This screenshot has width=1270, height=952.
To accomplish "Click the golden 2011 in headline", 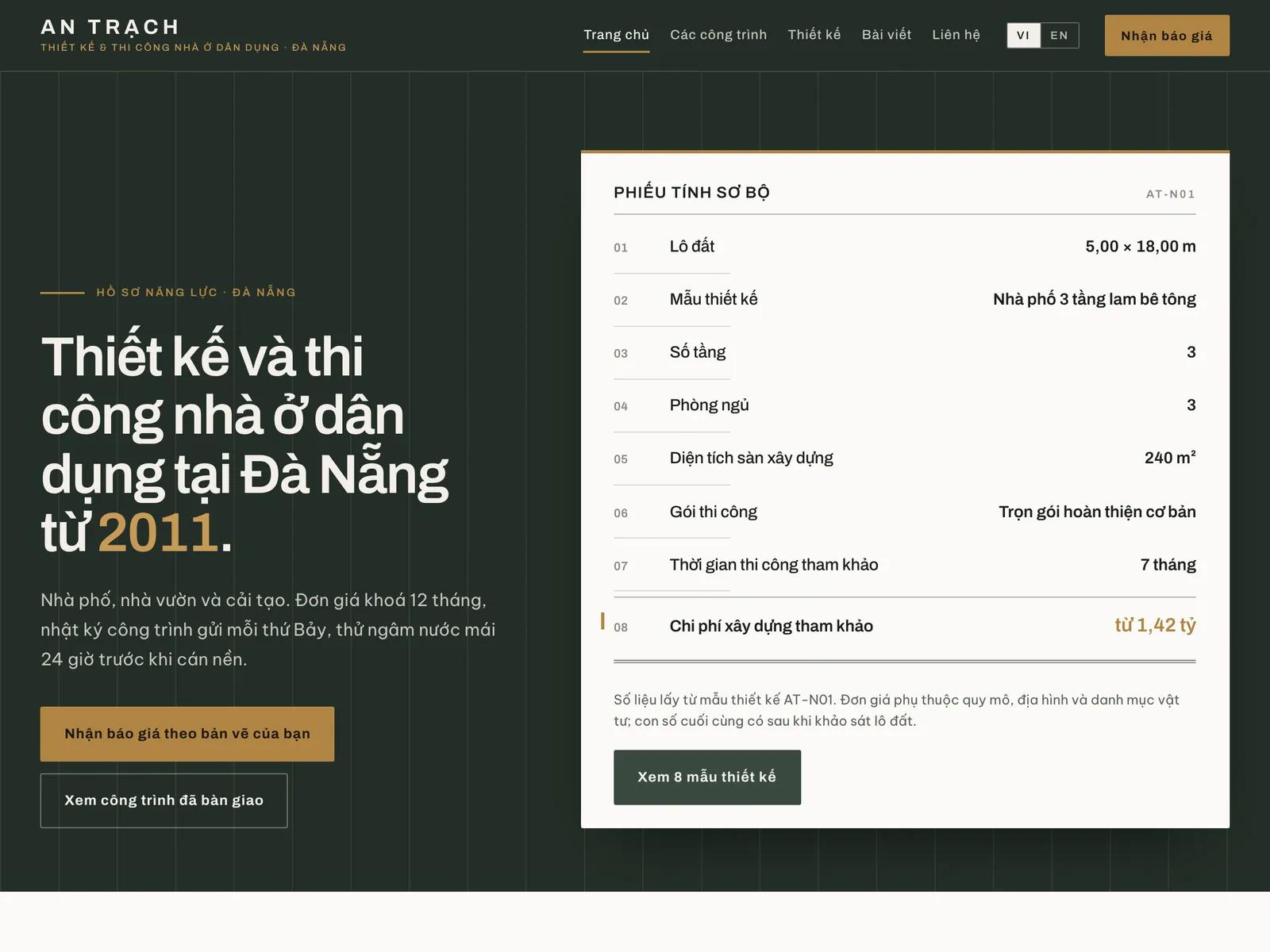I will [159, 532].
